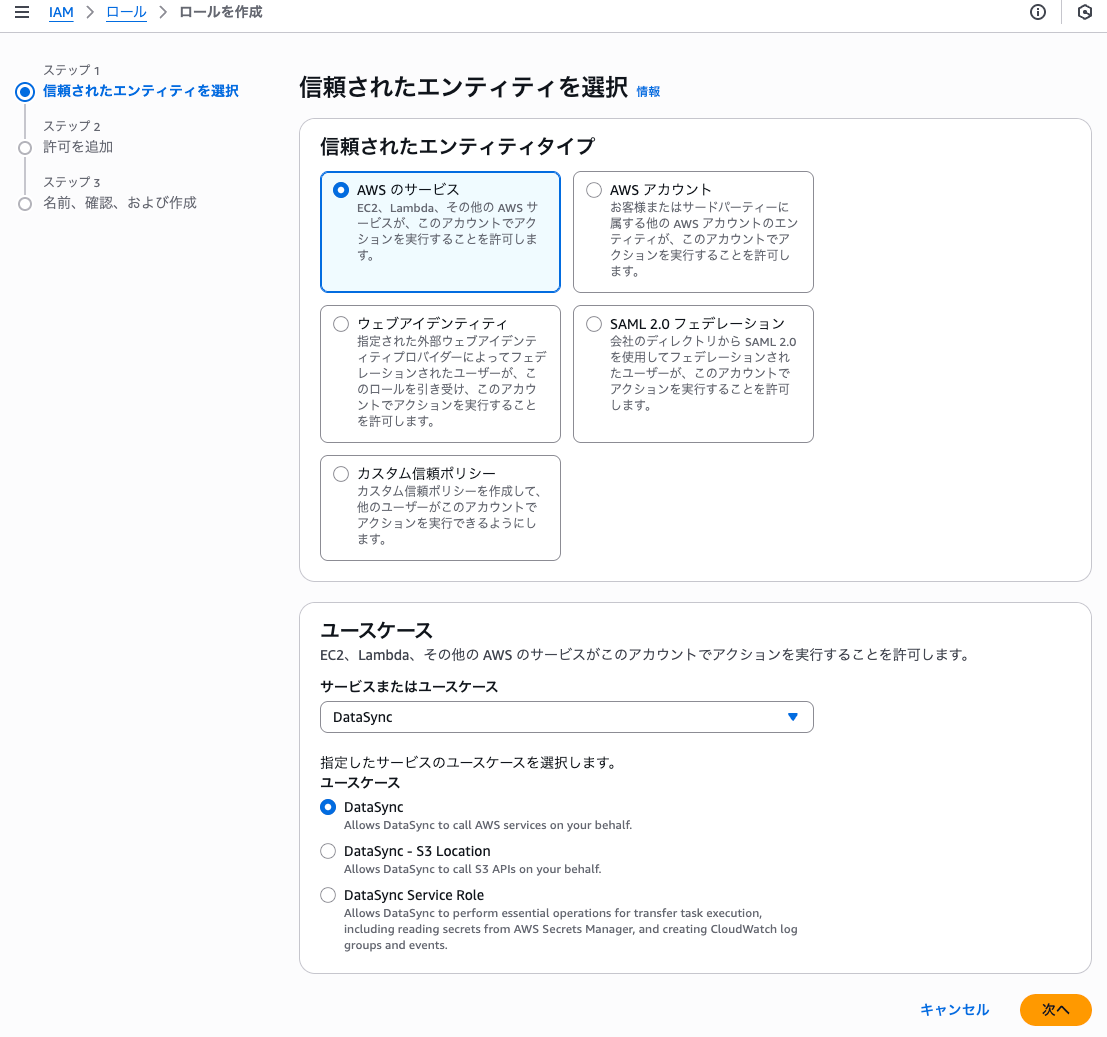This screenshot has width=1107, height=1037.
Task: Select SAML 2.0 フェデレーション entity type
Action: tap(693, 373)
